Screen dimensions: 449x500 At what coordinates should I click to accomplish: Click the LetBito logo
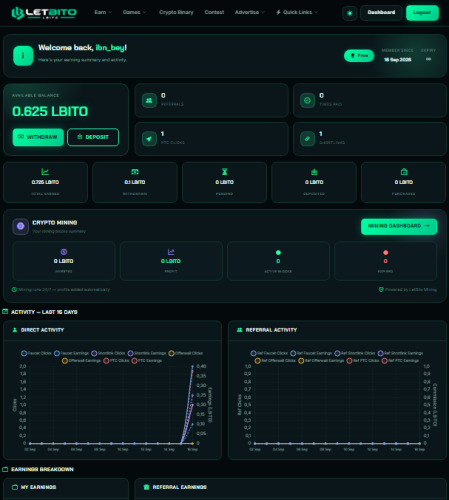point(44,13)
